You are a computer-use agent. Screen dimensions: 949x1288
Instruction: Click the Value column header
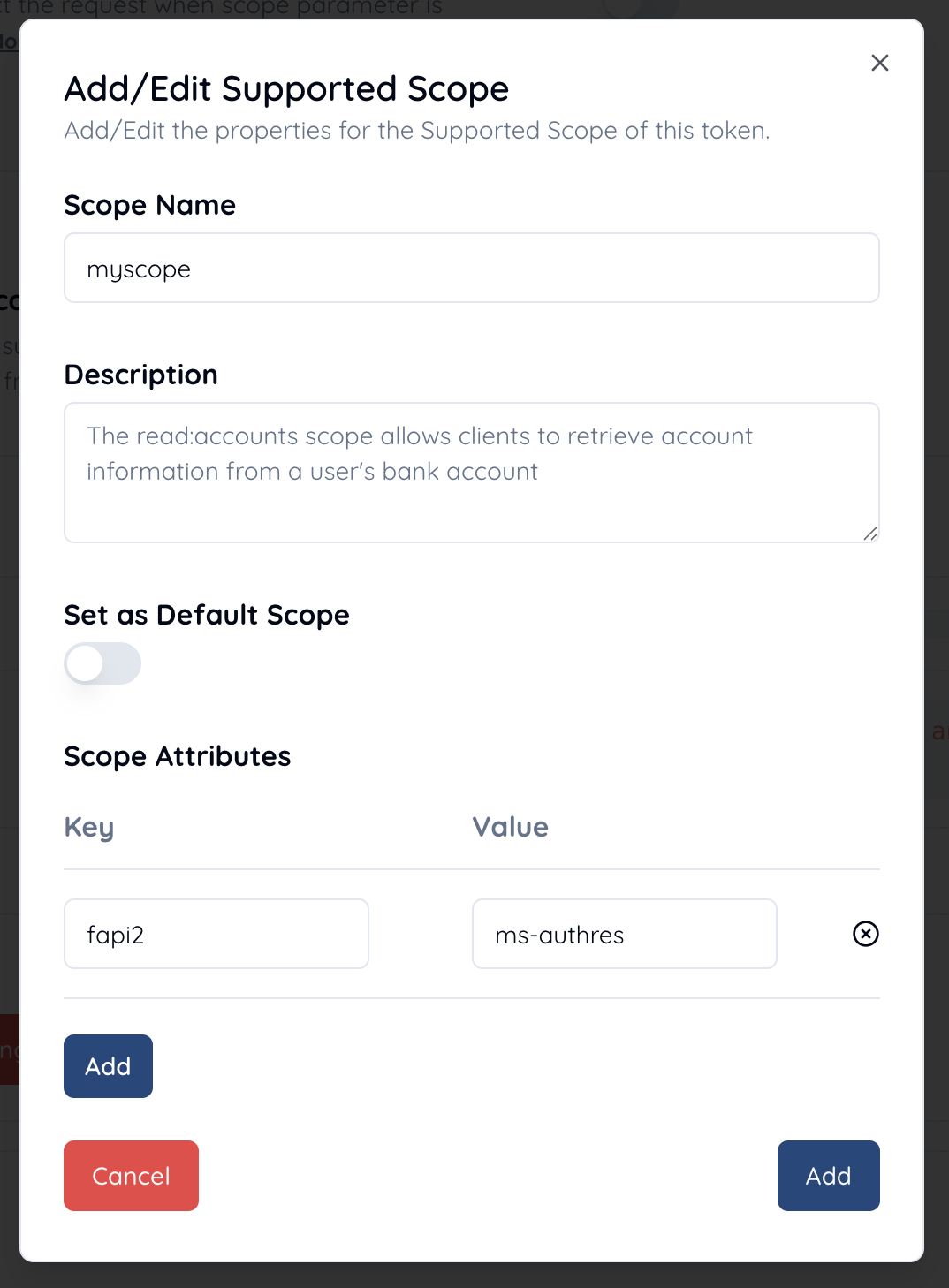click(x=510, y=828)
